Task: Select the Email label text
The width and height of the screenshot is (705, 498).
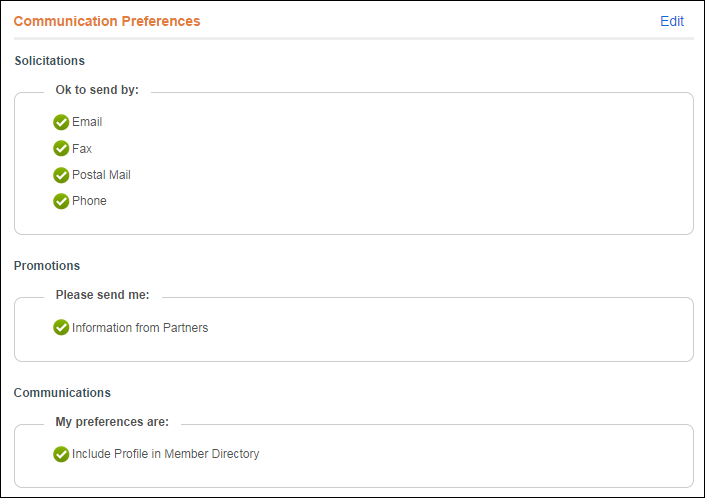Action: [x=87, y=122]
